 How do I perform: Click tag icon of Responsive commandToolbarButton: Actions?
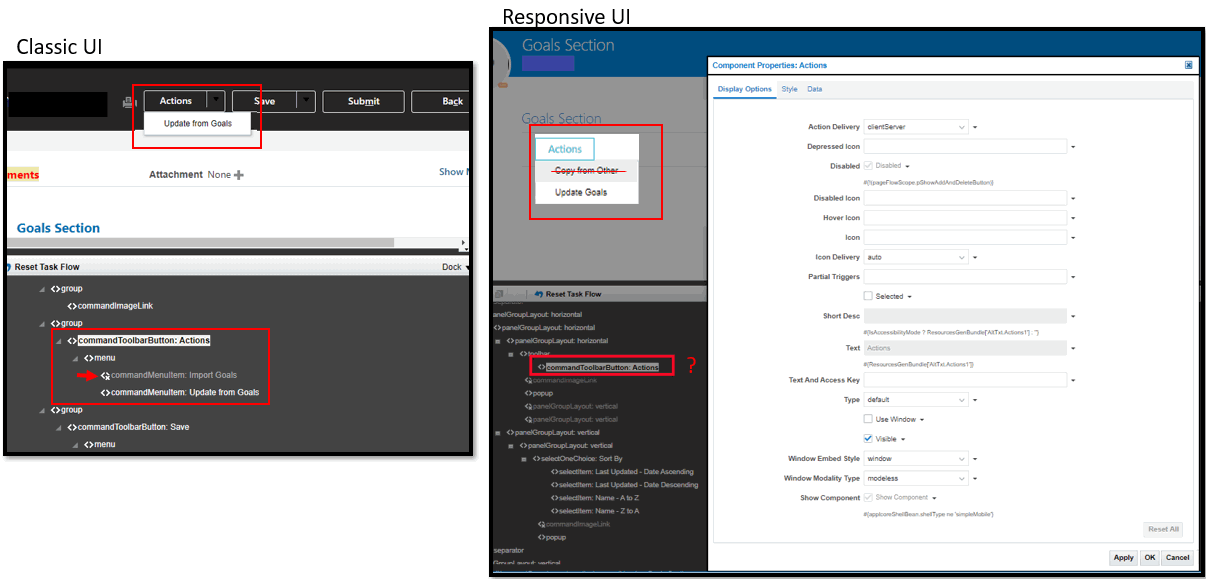point(541,367)
